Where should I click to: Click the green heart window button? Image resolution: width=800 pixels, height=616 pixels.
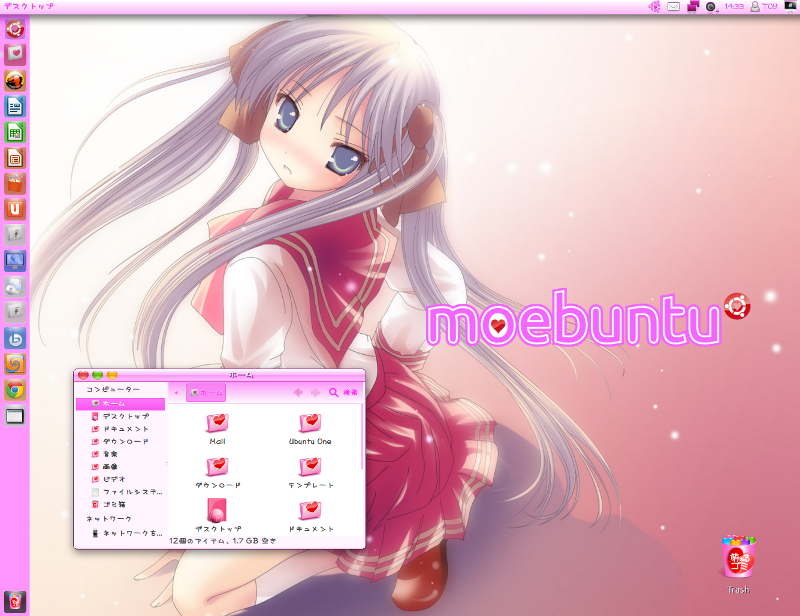97,375
